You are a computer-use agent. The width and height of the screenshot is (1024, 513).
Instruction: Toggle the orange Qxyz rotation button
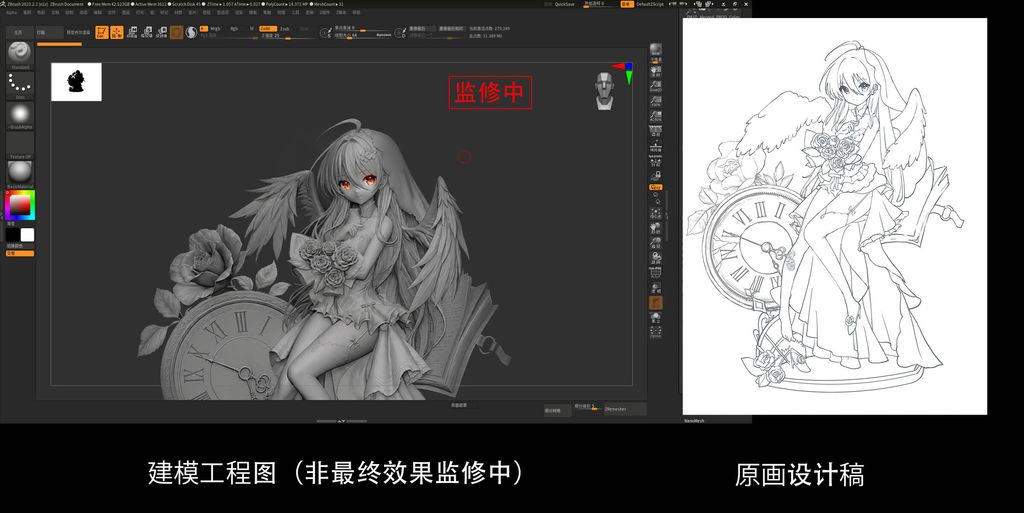pos(655,187)
